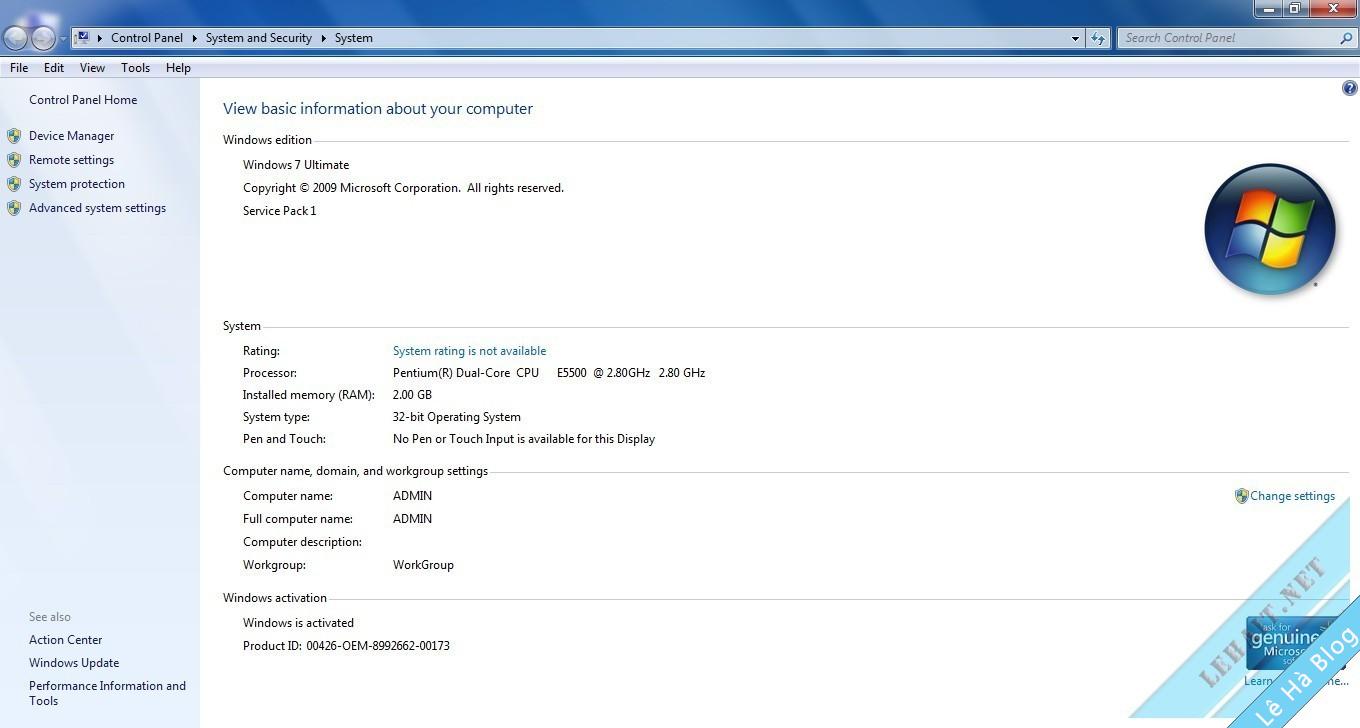Expand the arrow after Control Panel breadcrumb
Screen dimensions: 1360x728
click(195, 38)
